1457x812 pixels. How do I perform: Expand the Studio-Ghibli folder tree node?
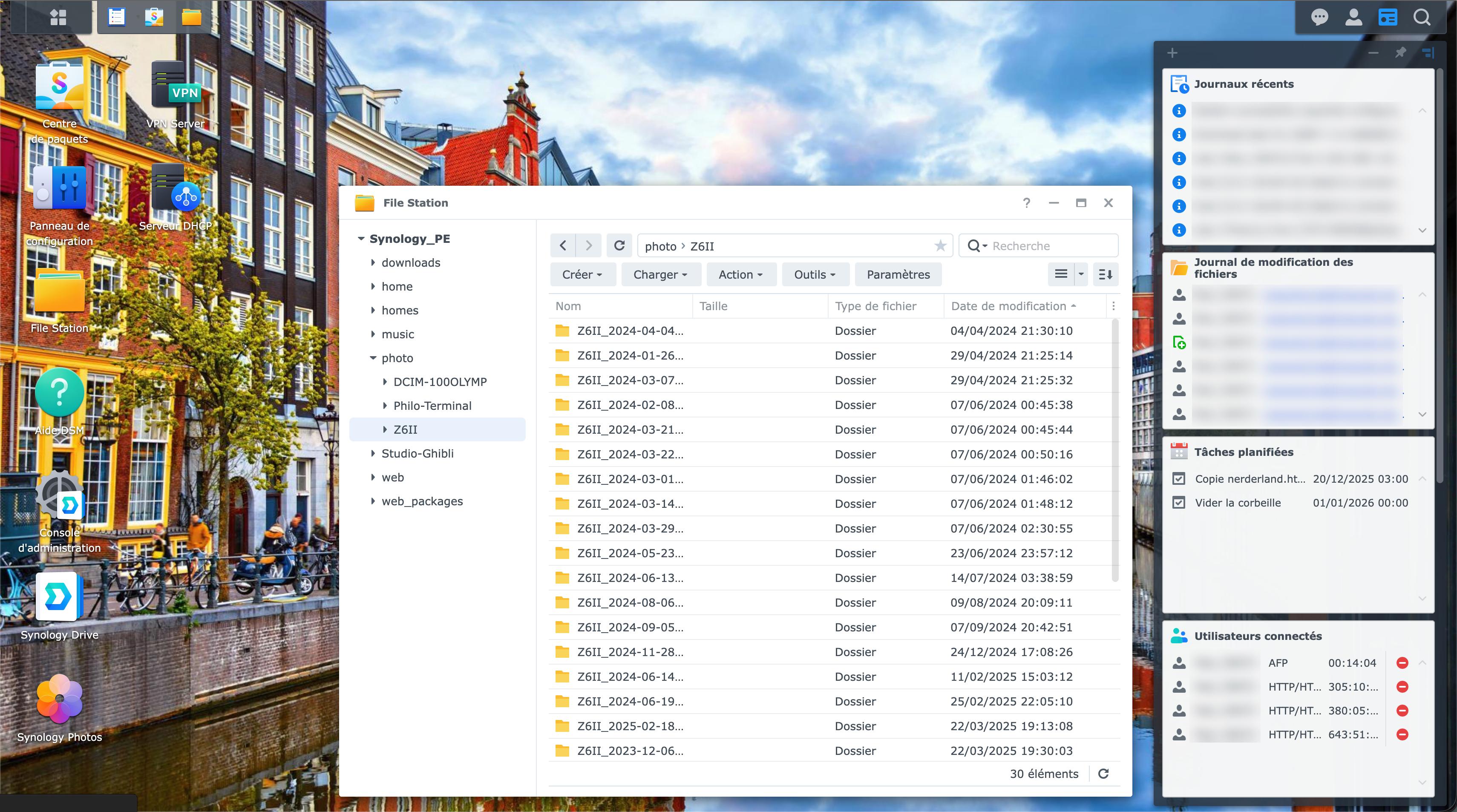click(373, 453)
